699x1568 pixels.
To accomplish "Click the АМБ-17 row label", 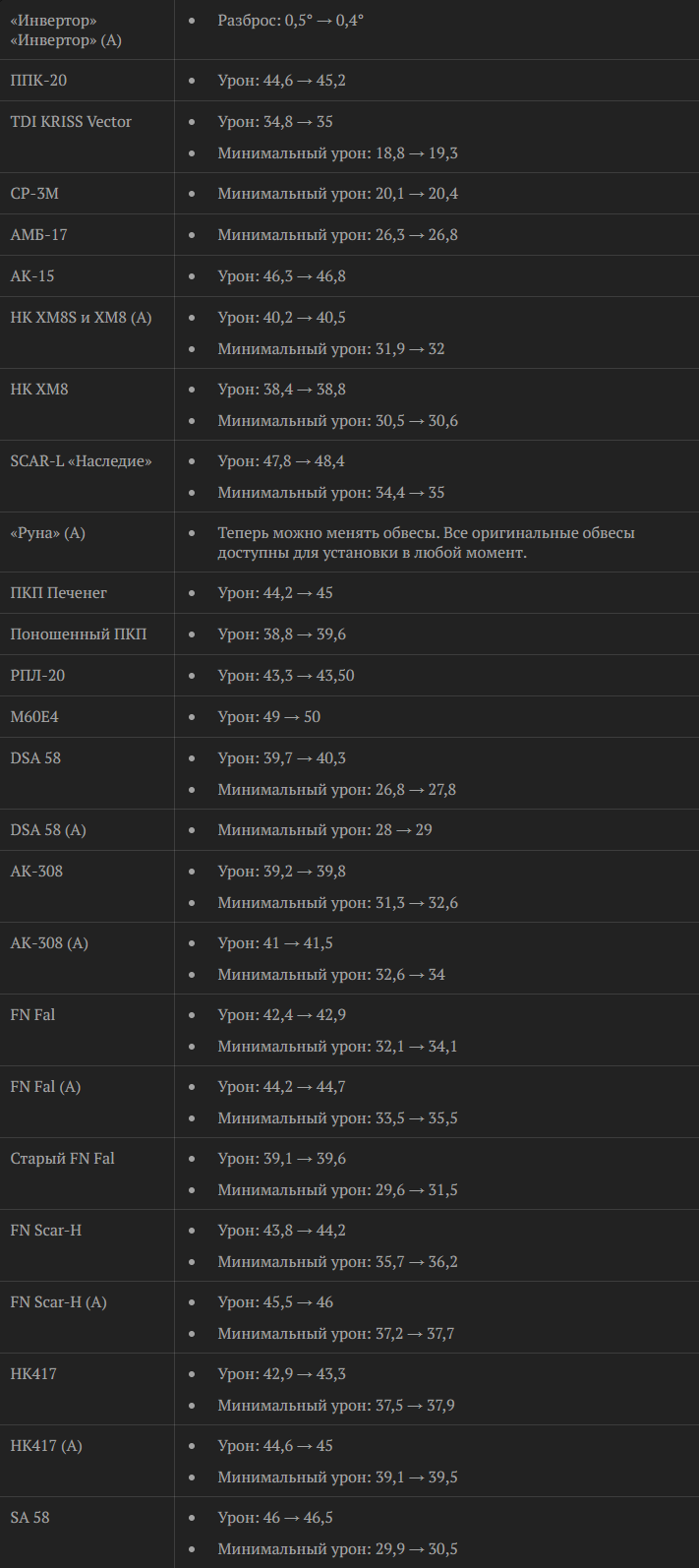I will (38, 235).
